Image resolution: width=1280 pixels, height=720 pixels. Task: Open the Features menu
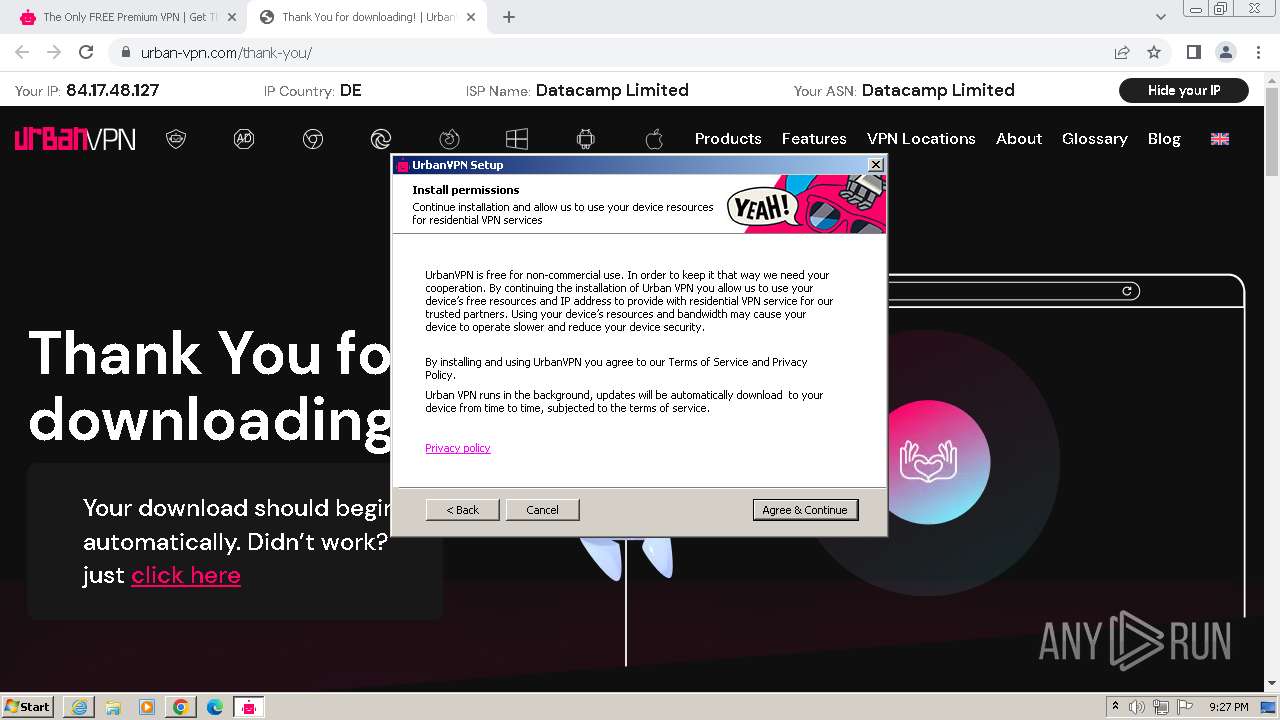click(x=814, y=139)
